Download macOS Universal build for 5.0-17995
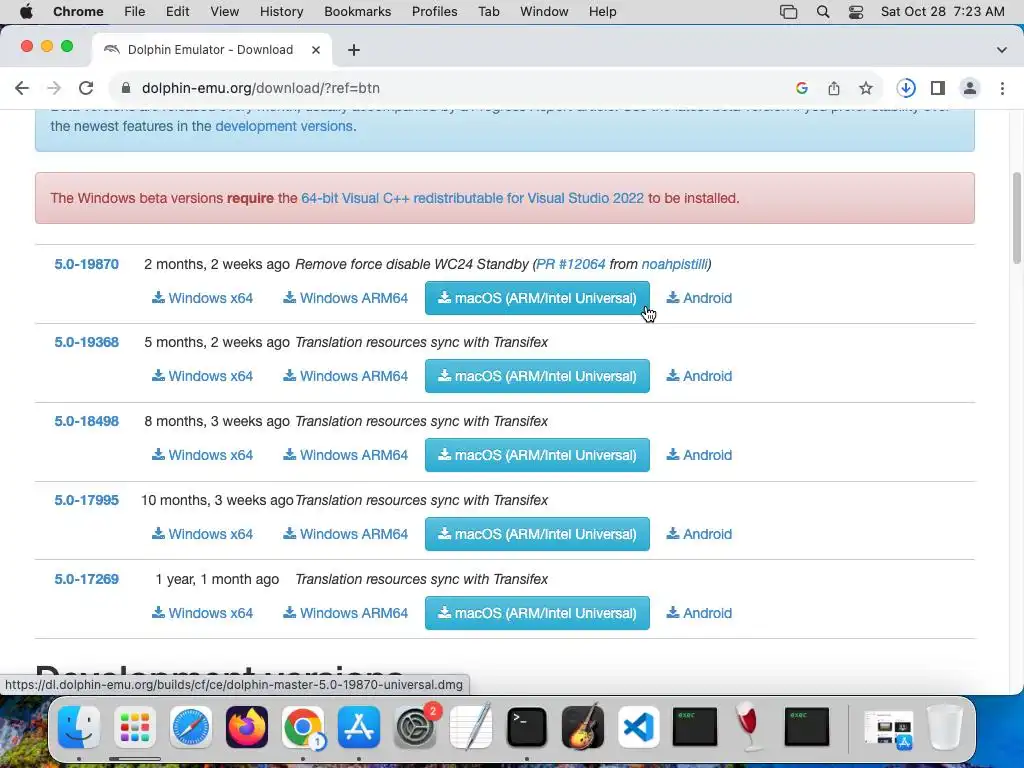This screenshot has width=1024, height=768. [537, 534]
